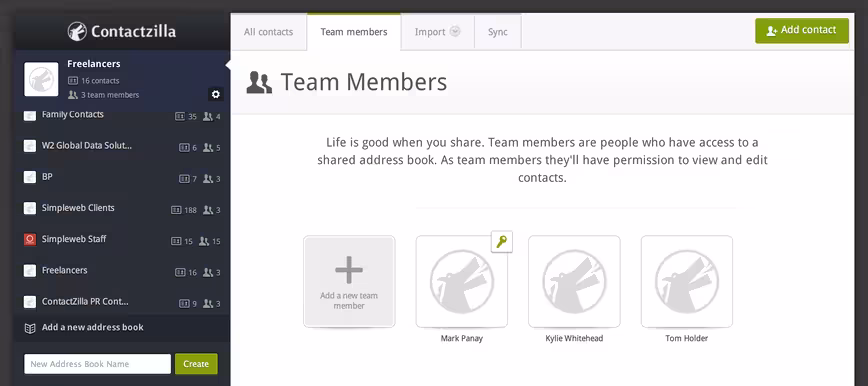The height and width of the screenshot is (386, 868).
Task: Open Tom Holder's team member card
Action: click(x=687, y=281)
